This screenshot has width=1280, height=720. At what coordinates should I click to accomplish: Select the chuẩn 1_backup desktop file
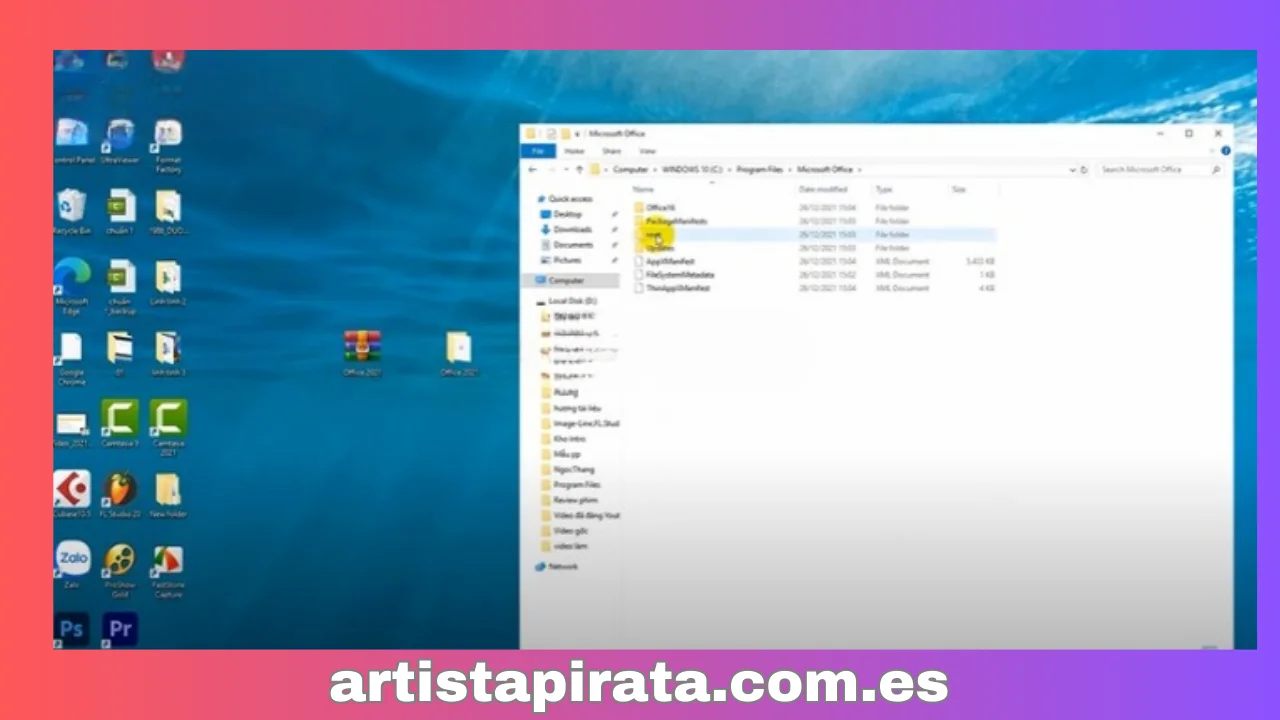point(120,287)
